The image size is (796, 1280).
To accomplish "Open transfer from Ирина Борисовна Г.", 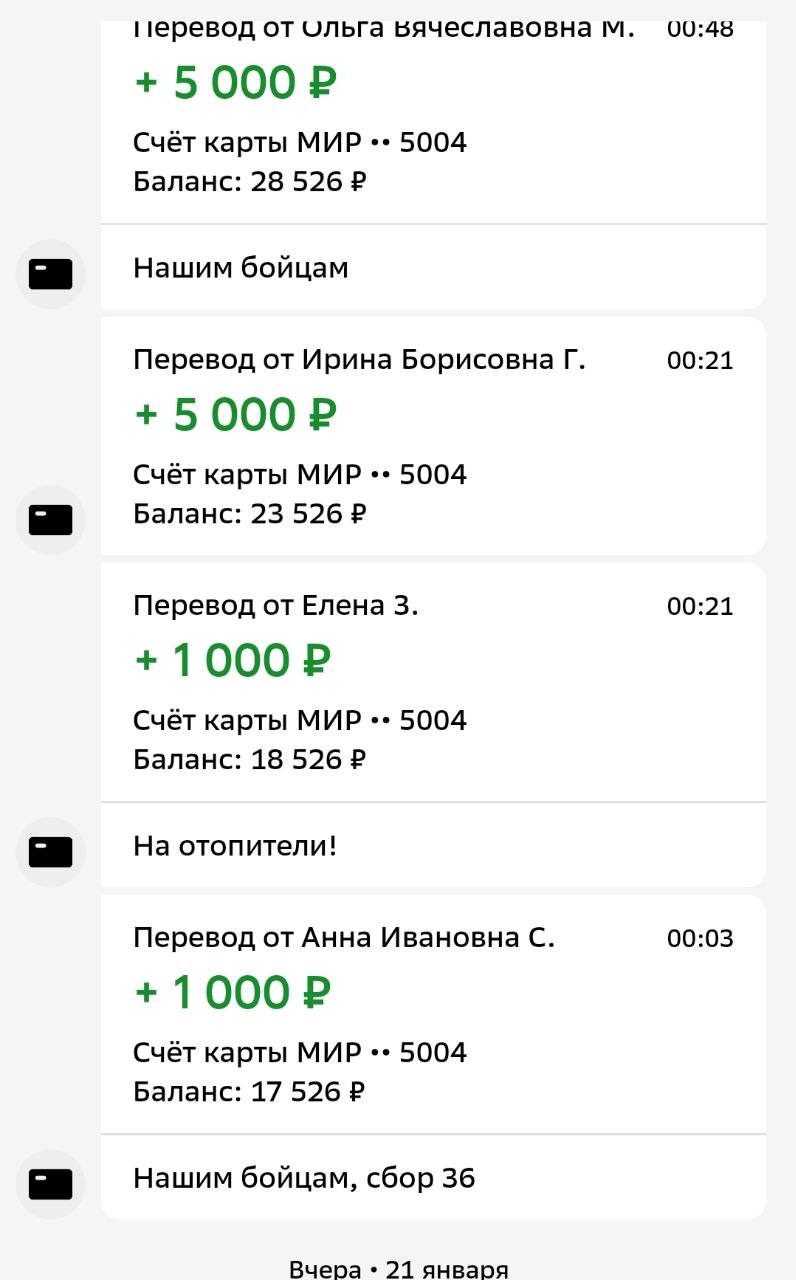I will [x=433, y=436].
